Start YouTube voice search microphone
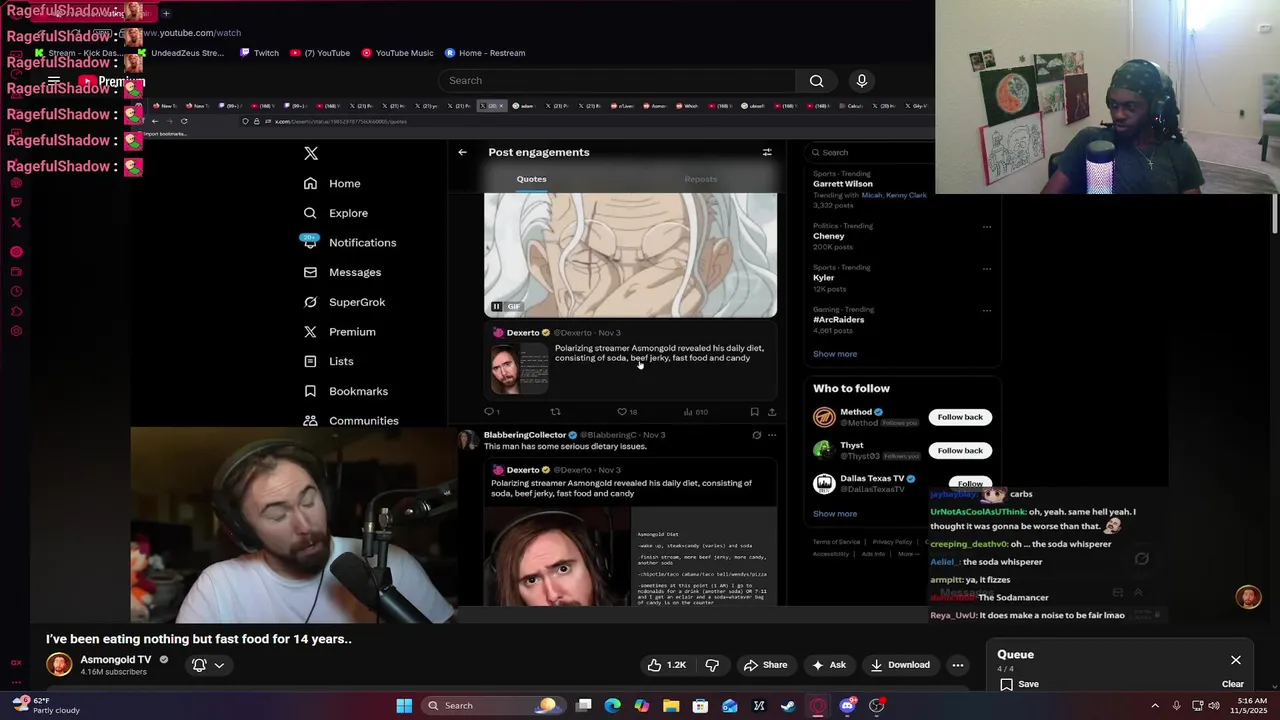Viewport: 1280px width, 720px height. point(861,80)
